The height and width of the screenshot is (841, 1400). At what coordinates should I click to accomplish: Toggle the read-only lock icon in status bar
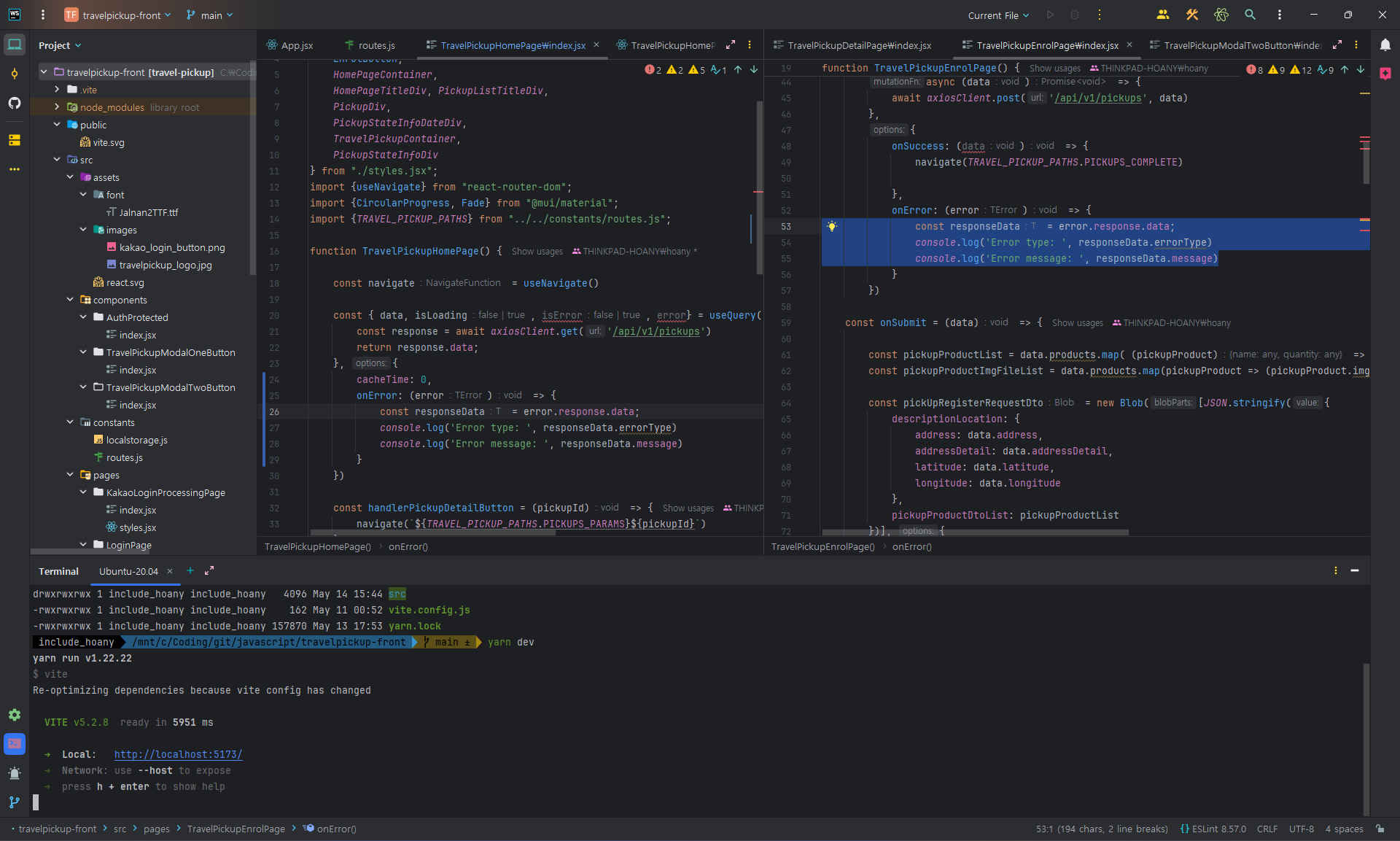point(1380,829)
